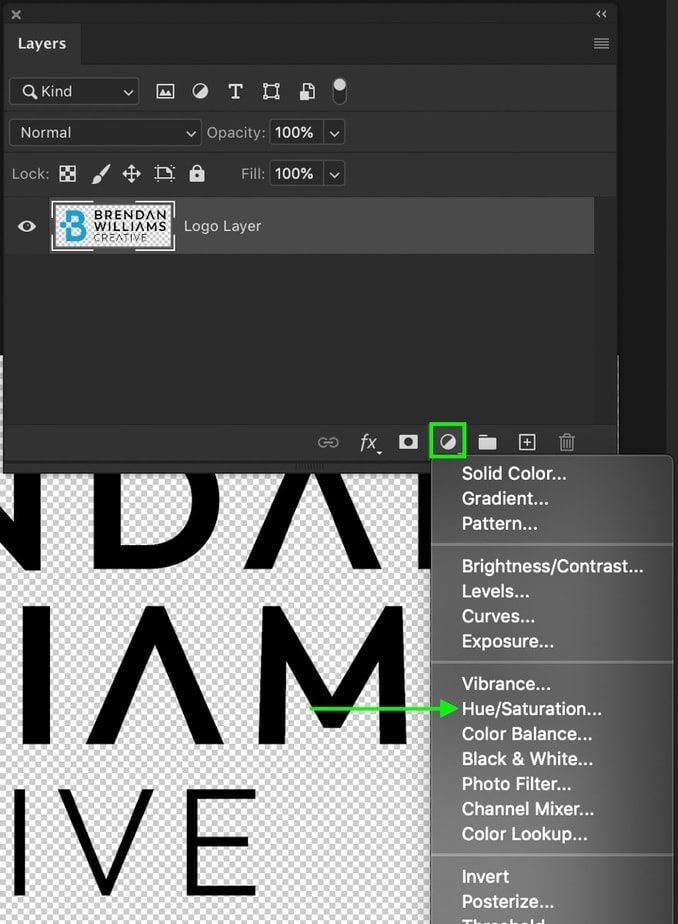Lock image pixels with brush icon
Screen dimensions: 678x924
(x=101, y=174)
